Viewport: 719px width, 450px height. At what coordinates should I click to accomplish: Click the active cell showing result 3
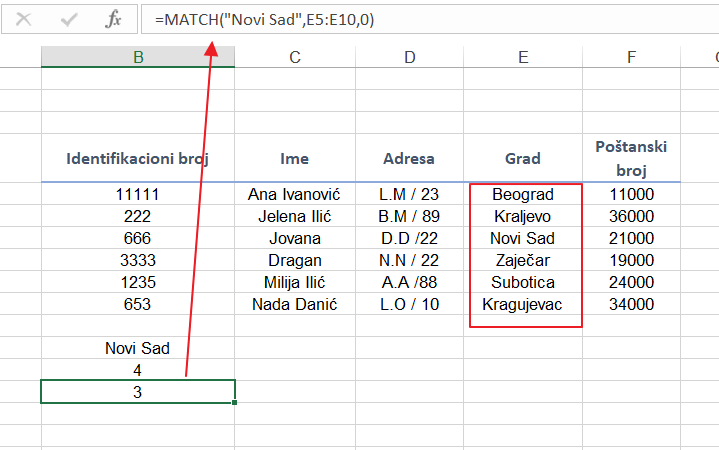(138, 392)
